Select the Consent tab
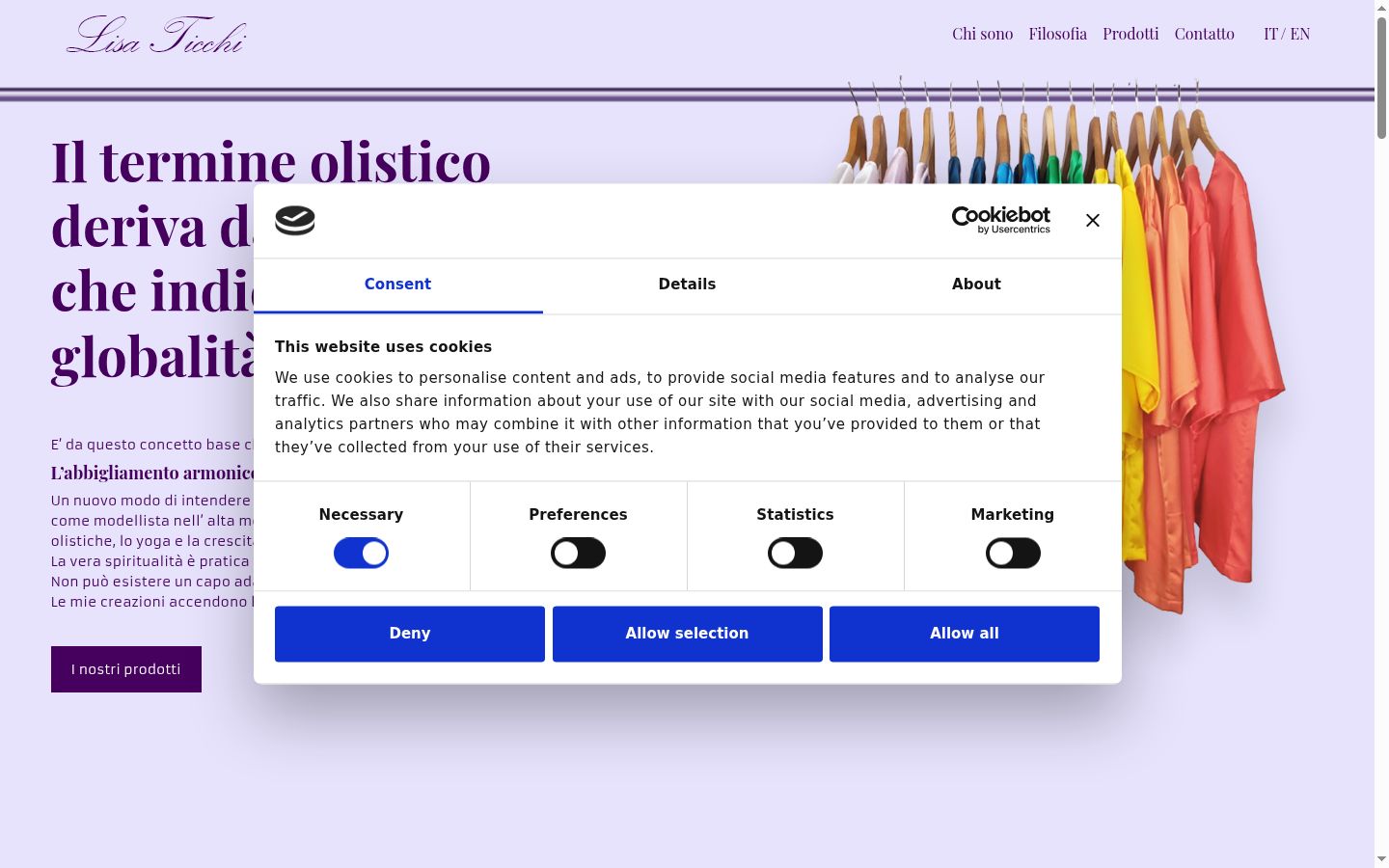1389x868 pixels. [x=397, y=285]
